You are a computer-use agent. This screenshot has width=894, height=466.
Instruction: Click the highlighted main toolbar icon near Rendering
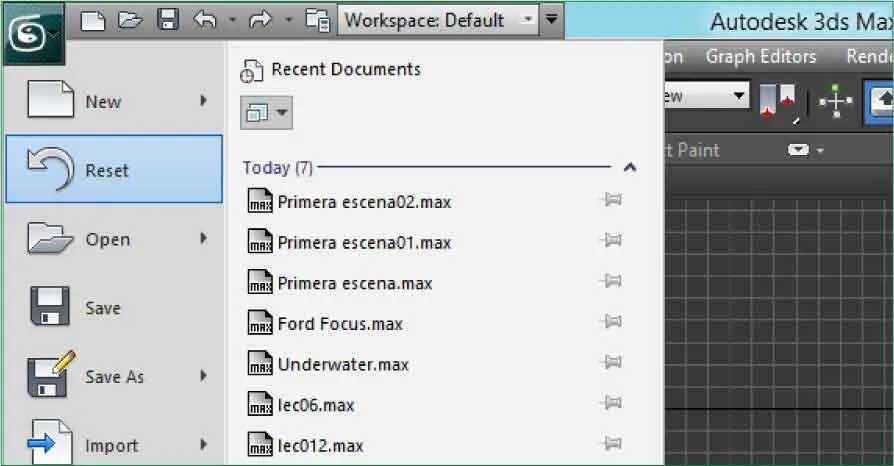coord(880,103)
